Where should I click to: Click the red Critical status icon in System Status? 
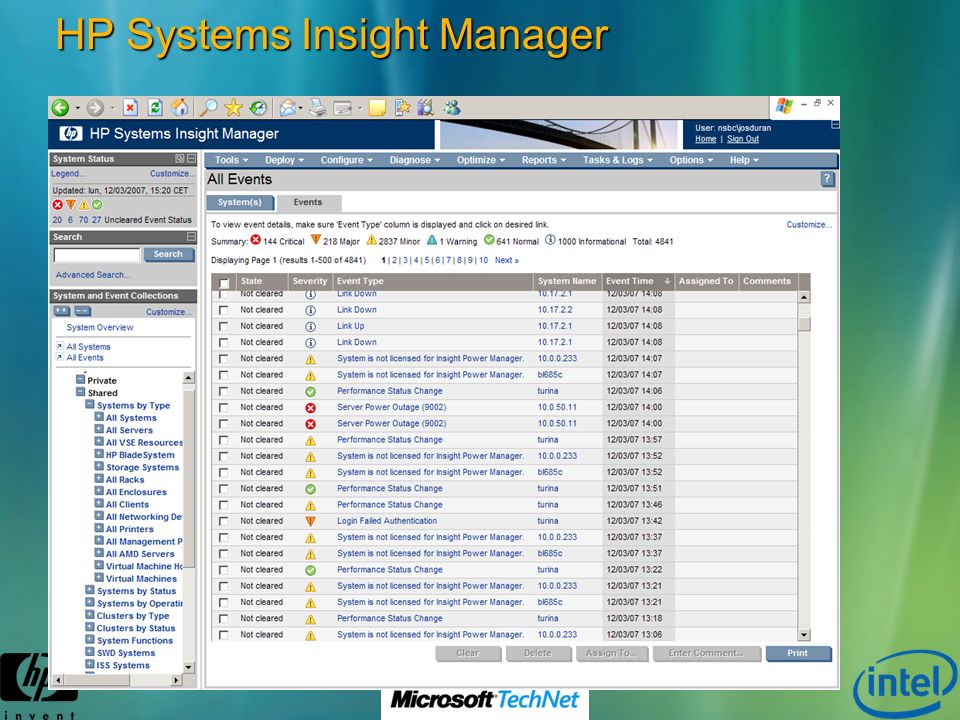58,205
